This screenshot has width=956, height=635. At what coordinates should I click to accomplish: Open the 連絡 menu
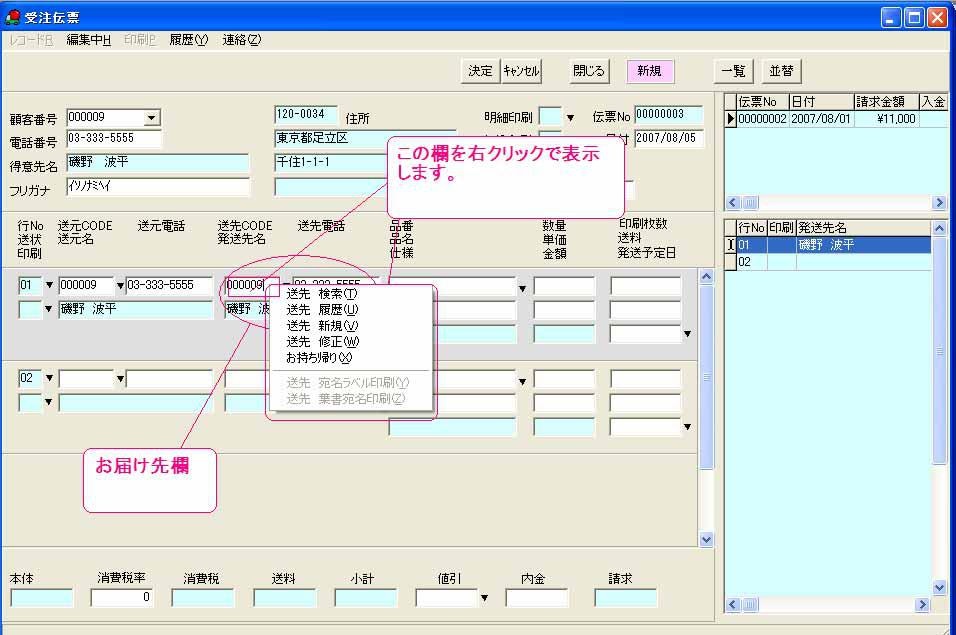click(241, 40)
